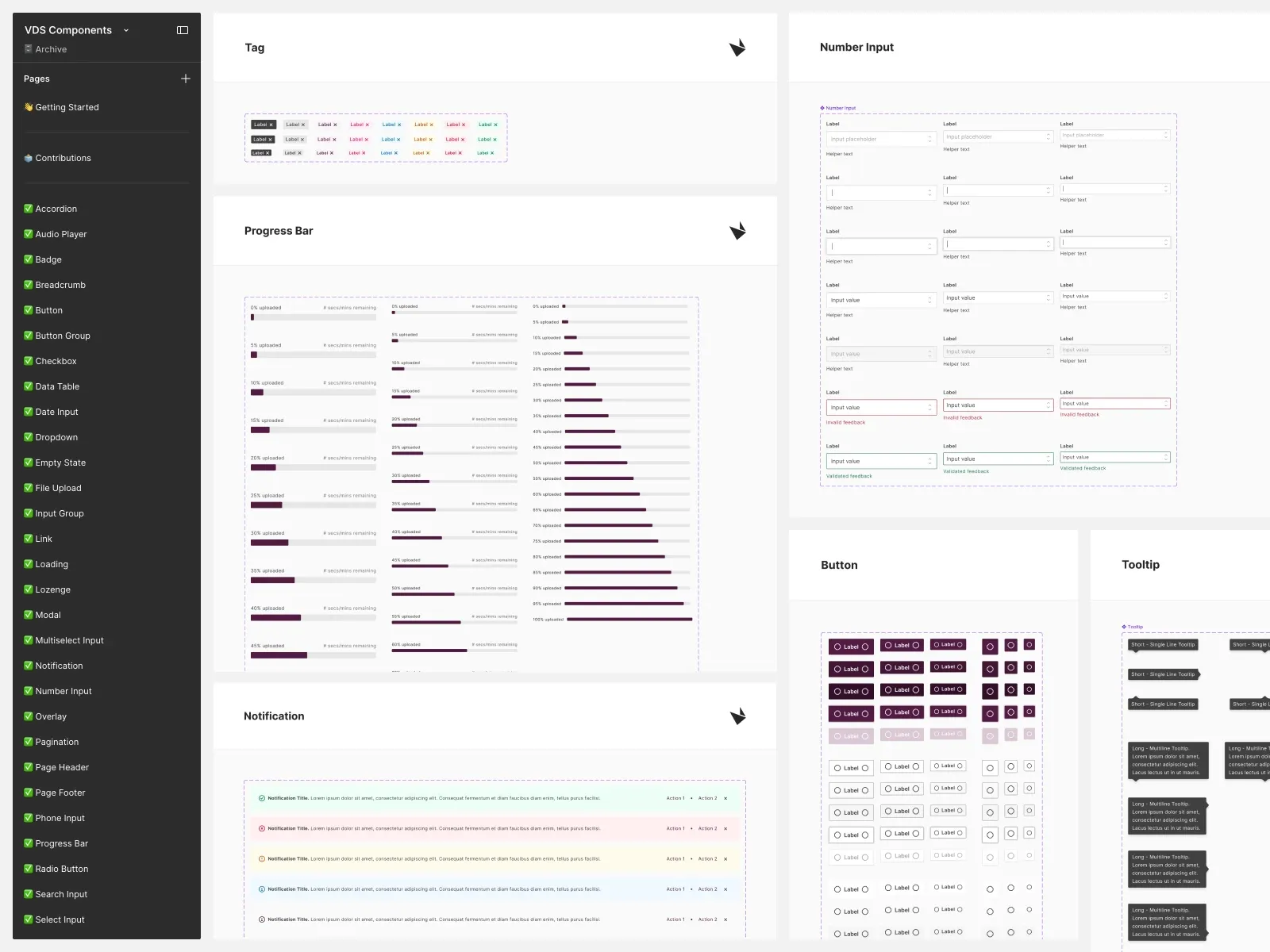Toggle the sidebar panel layout icon

pos(183,30)
